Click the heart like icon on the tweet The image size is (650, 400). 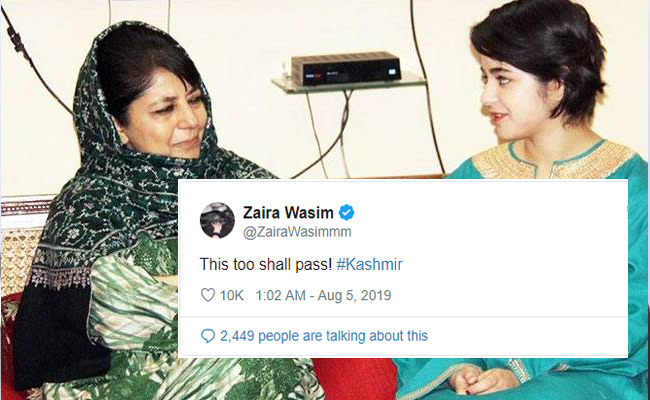tap(208, 295)
